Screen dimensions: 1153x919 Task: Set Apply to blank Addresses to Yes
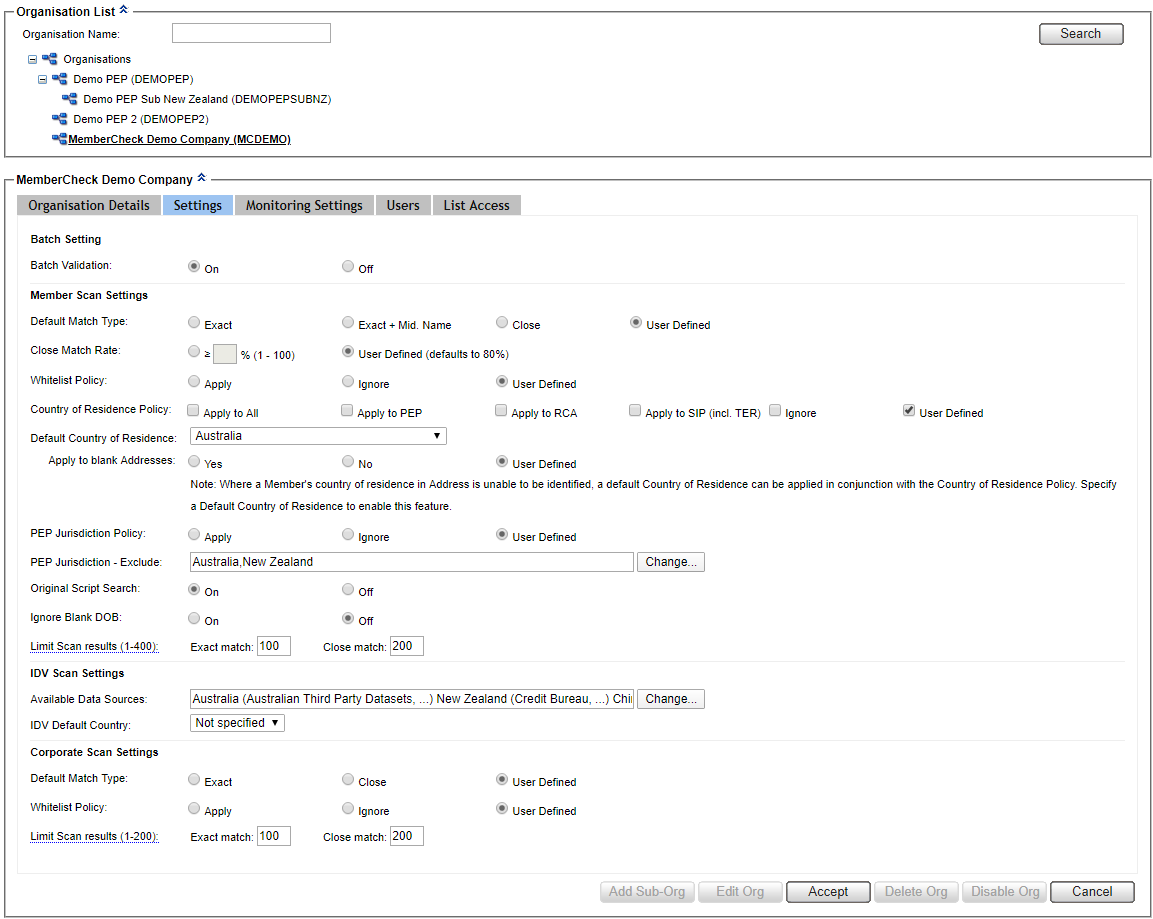194,461
